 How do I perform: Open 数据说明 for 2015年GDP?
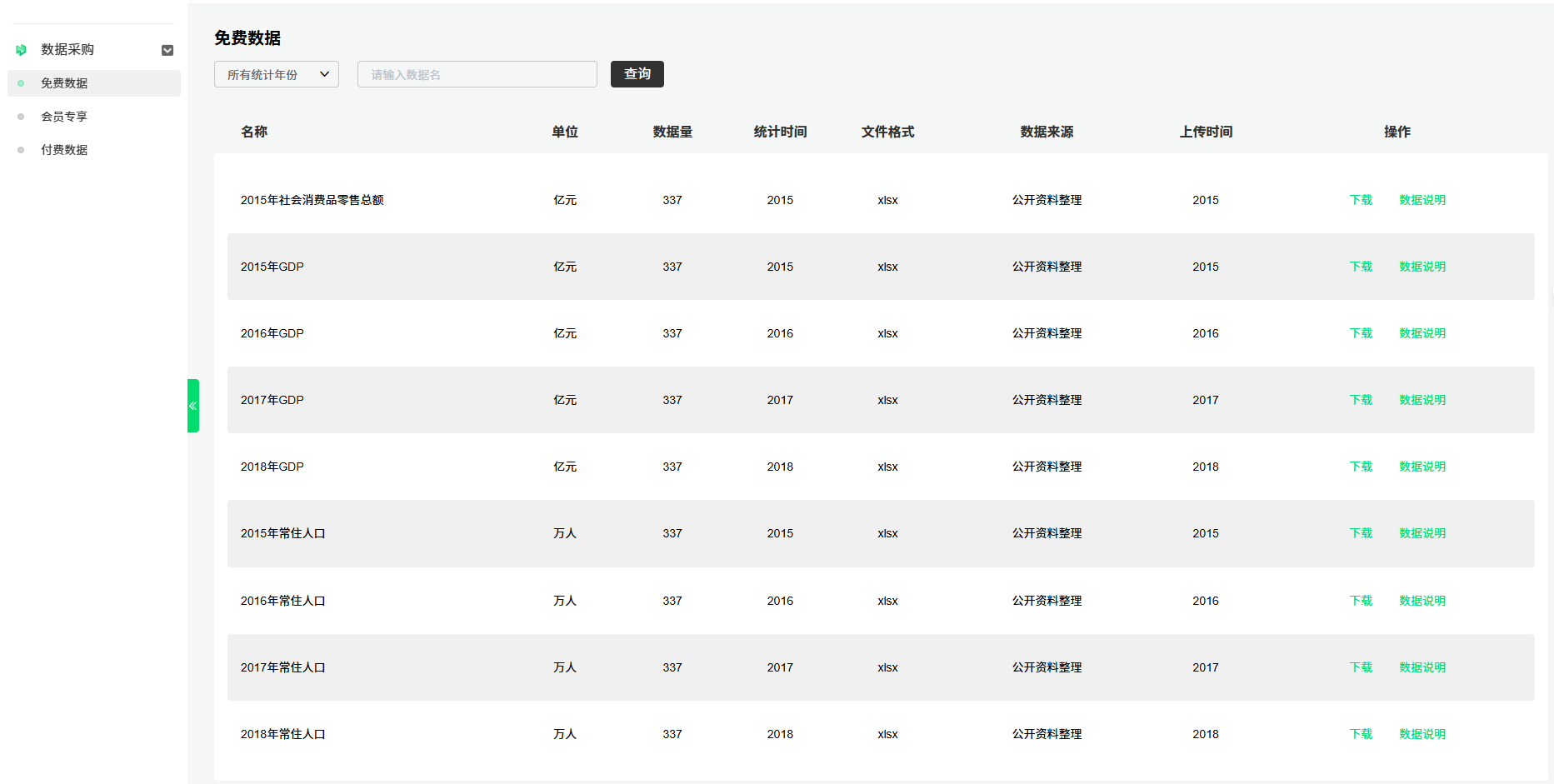1422,267
